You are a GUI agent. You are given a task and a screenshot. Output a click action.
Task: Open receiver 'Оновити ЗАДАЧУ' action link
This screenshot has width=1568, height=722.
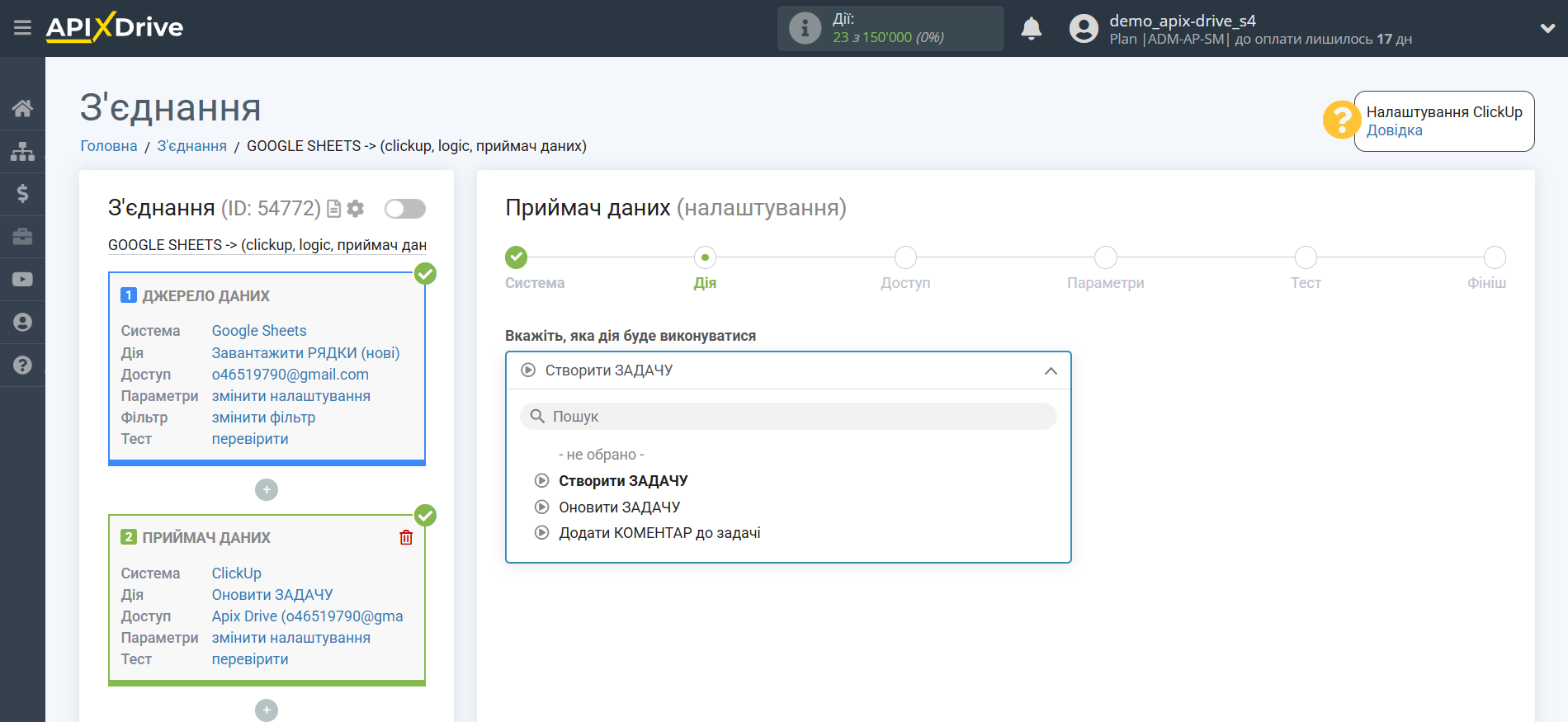(272, 595)
